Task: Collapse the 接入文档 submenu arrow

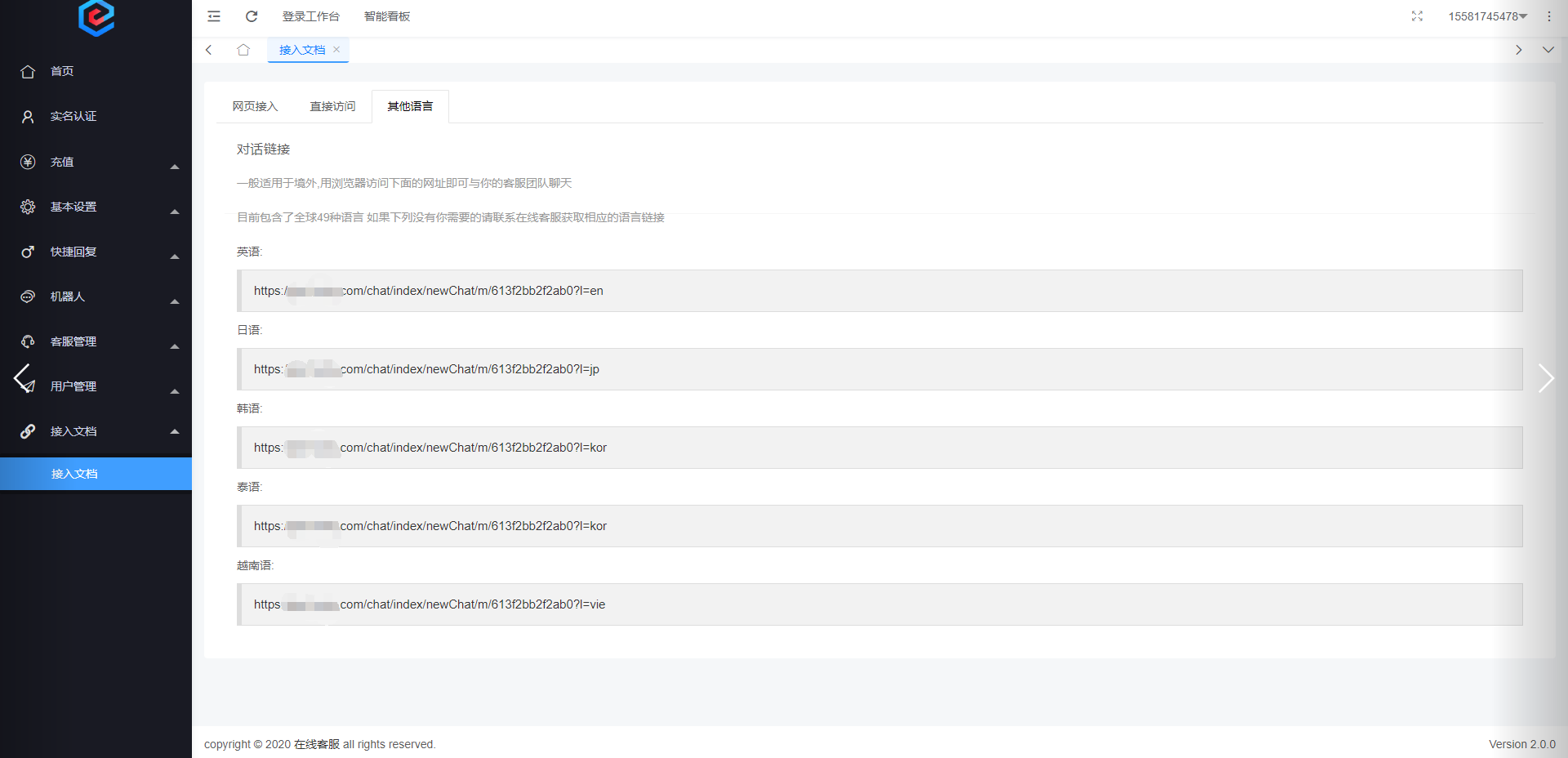Action: click(x=175, y=431)
